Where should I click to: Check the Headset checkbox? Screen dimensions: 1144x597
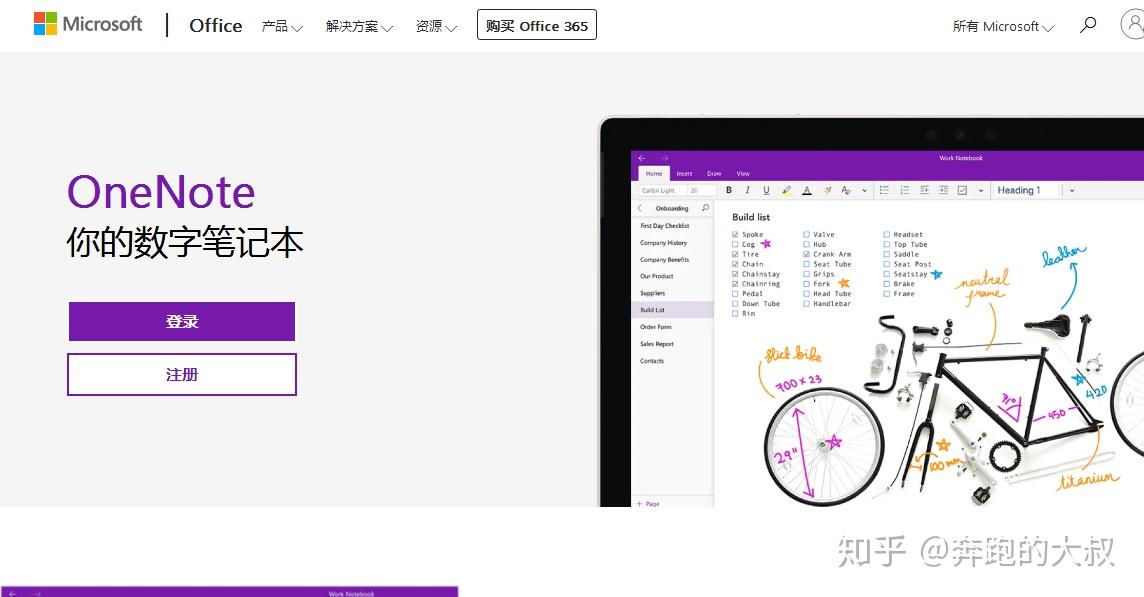tap(886, 233)
